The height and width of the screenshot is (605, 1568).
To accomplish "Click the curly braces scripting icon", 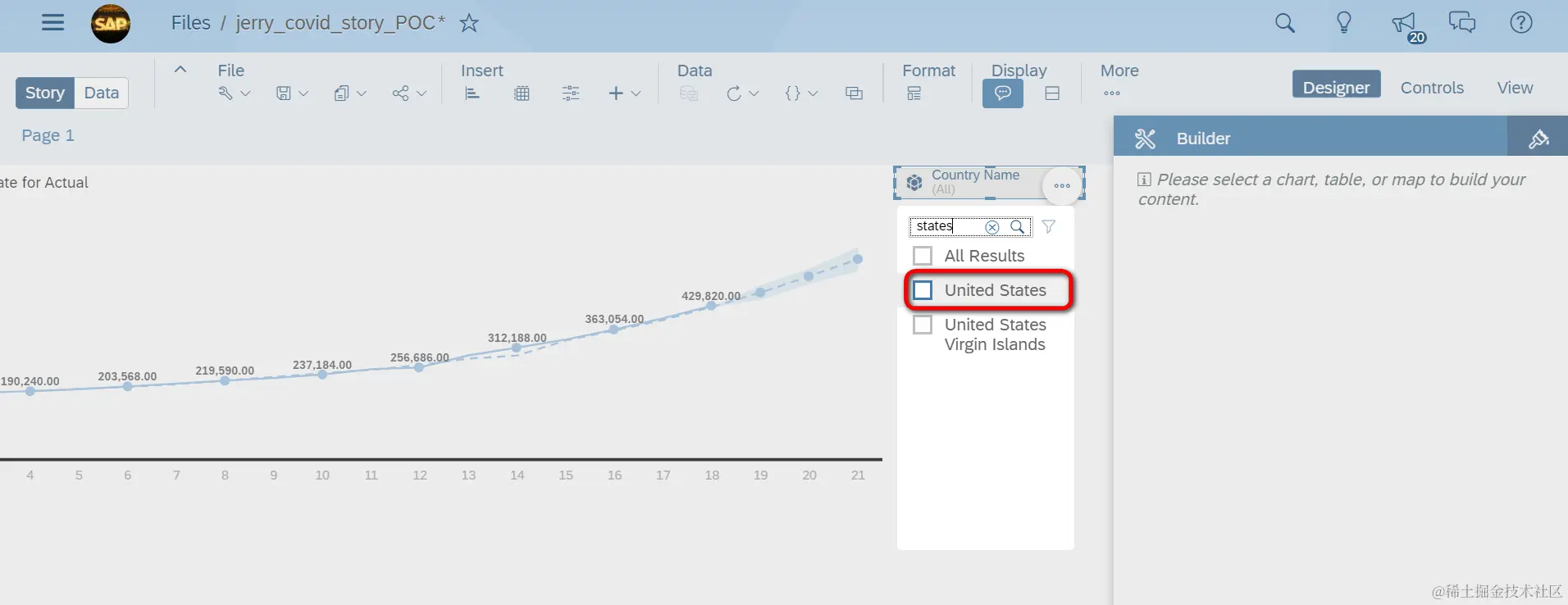I will point(792,93).
